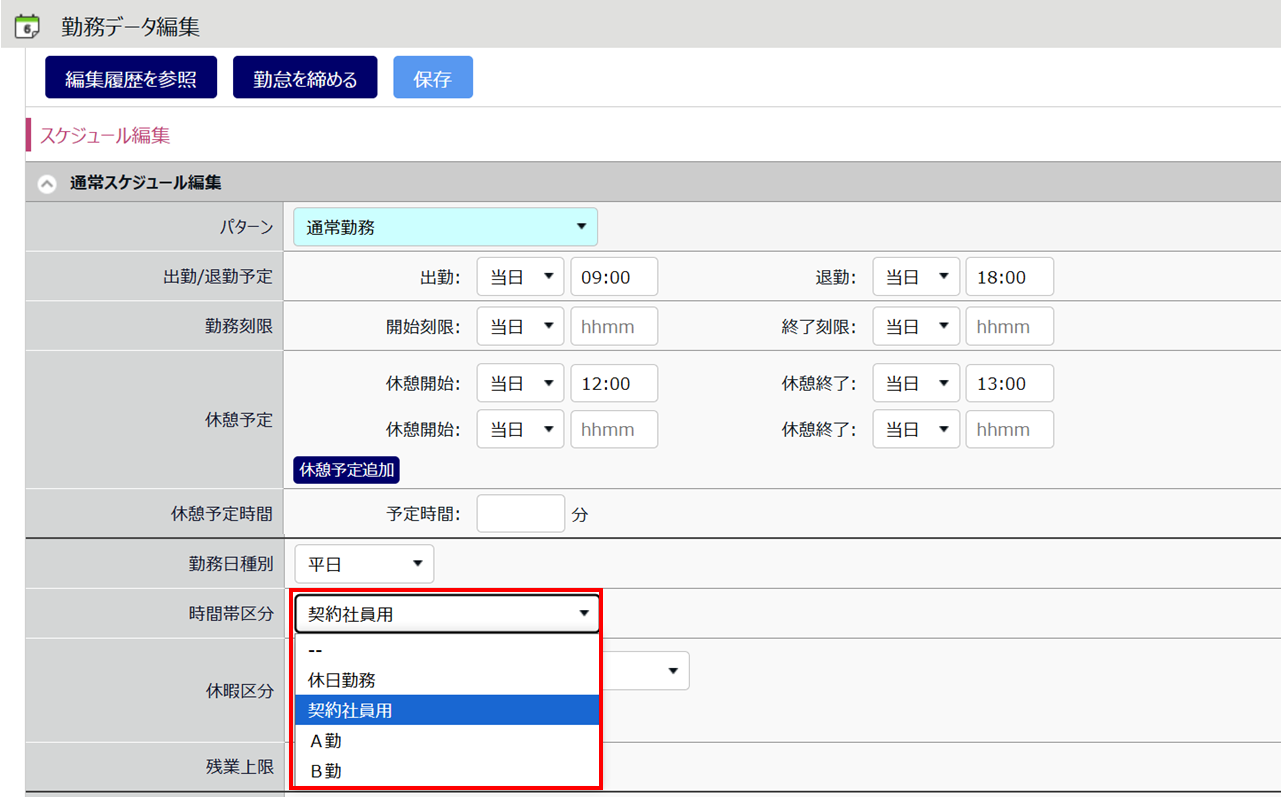Click the 出勤 time field showing 09:00
1281x797 pixels.
[613, 277]
